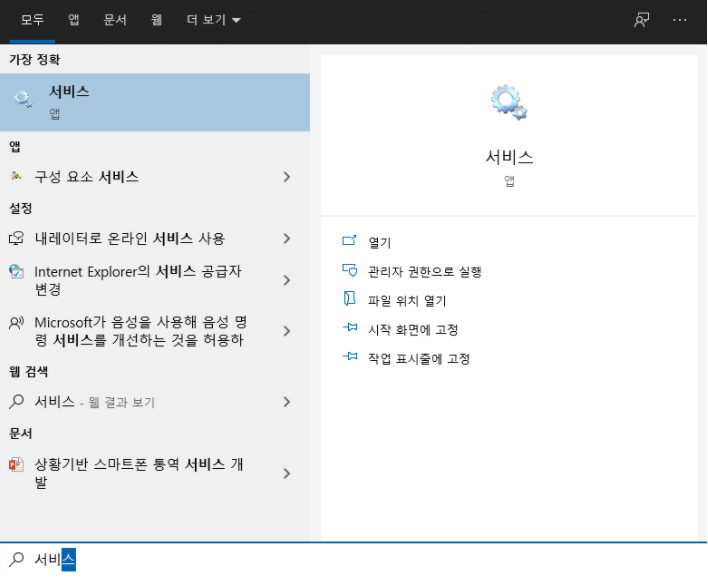Click the 서비스 gear icon in best match

pyautogui.click(x=23, y=99)
